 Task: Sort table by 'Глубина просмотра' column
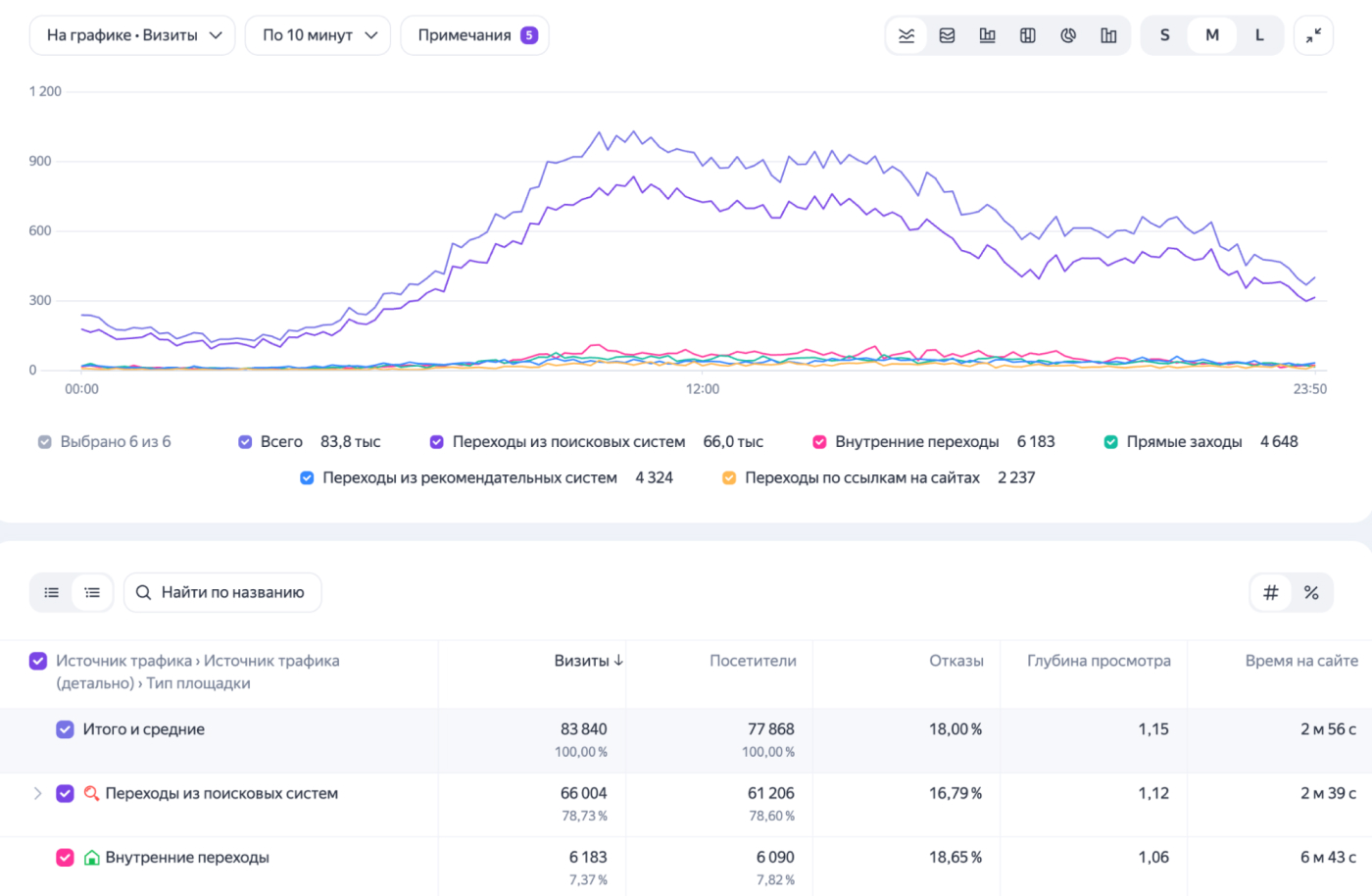pos(1099,661)
